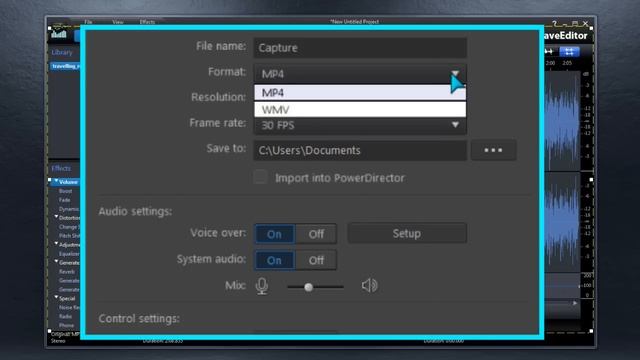Click the WaveEditor logo icon

58,34
